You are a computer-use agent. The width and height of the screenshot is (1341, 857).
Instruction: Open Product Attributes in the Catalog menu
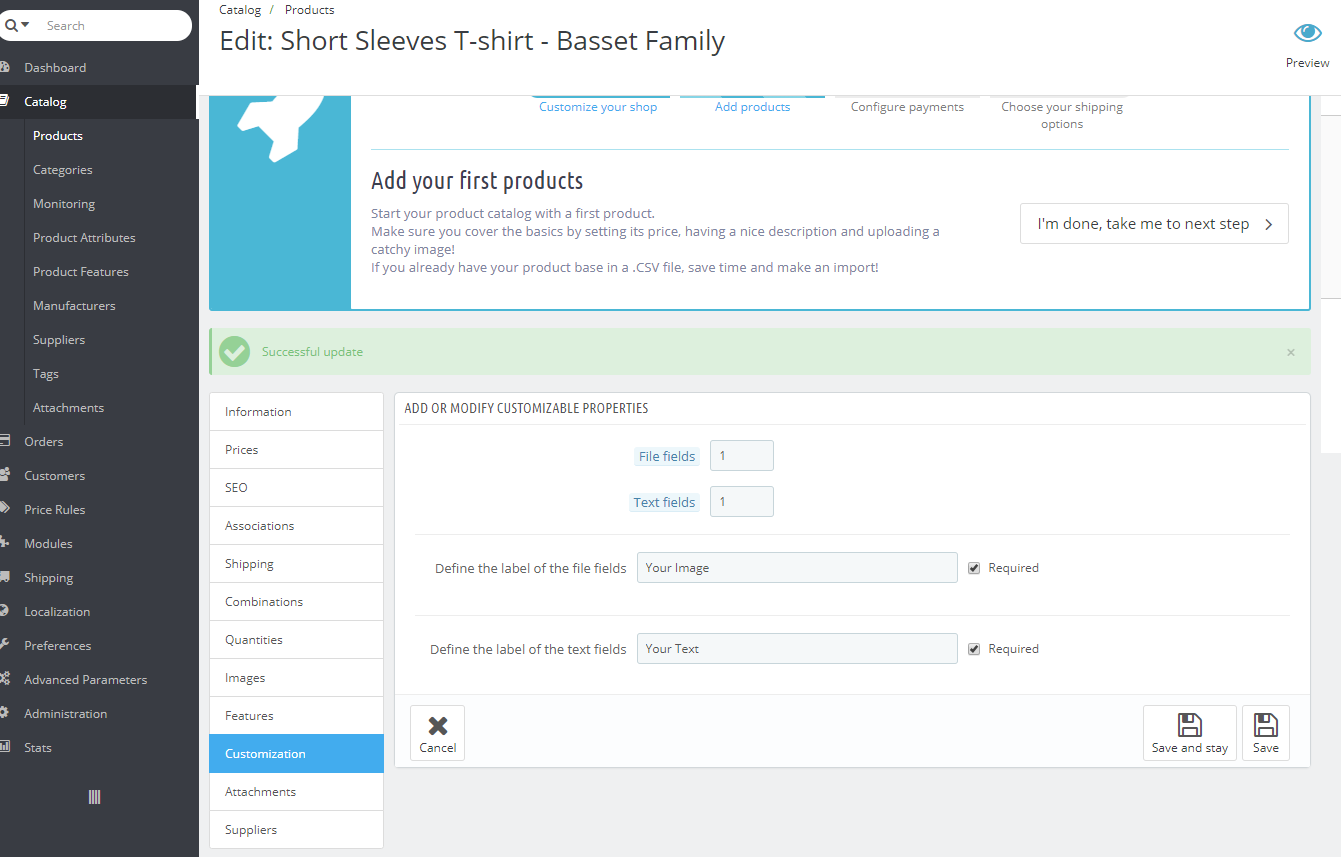[x=84, y=238]
